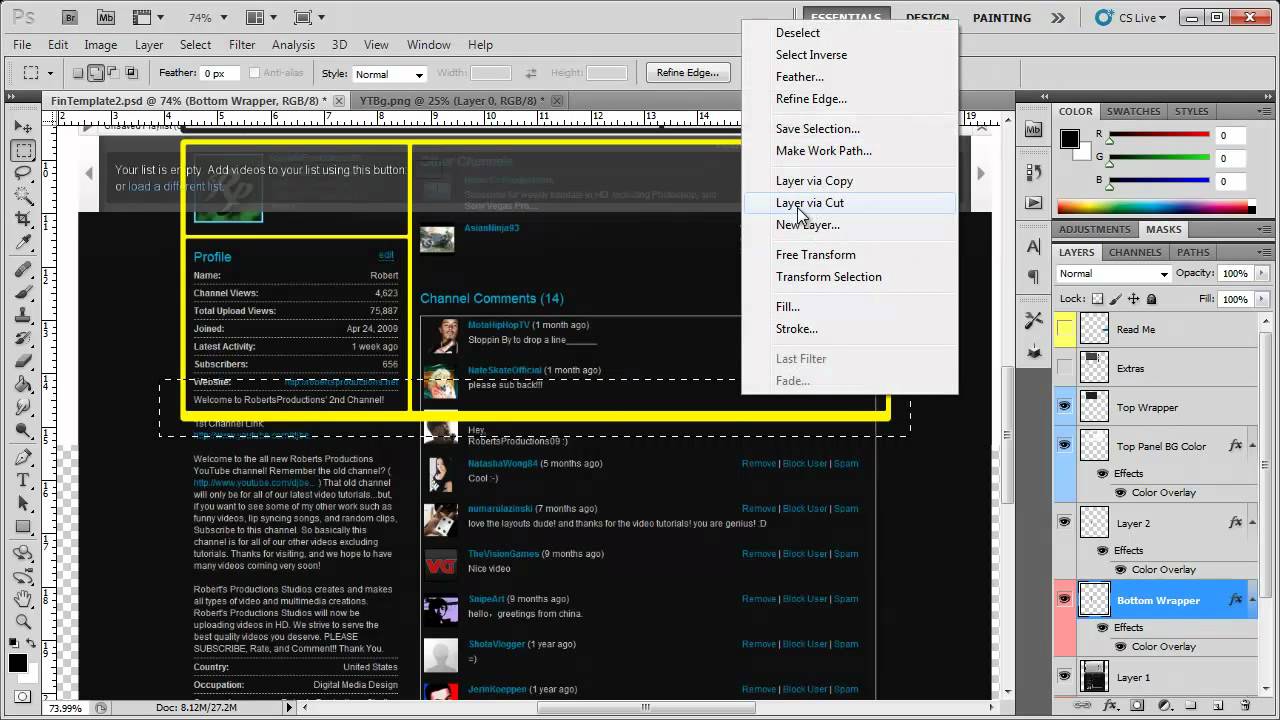Switch to the Channels tab
The height and width of the screenshot is (720, 1280).
pyautogui.click(x=1134, y=252)
